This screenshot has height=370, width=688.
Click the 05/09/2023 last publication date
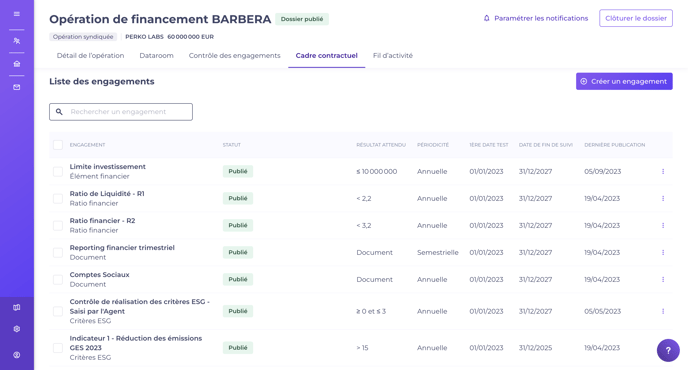click(602, 172)
